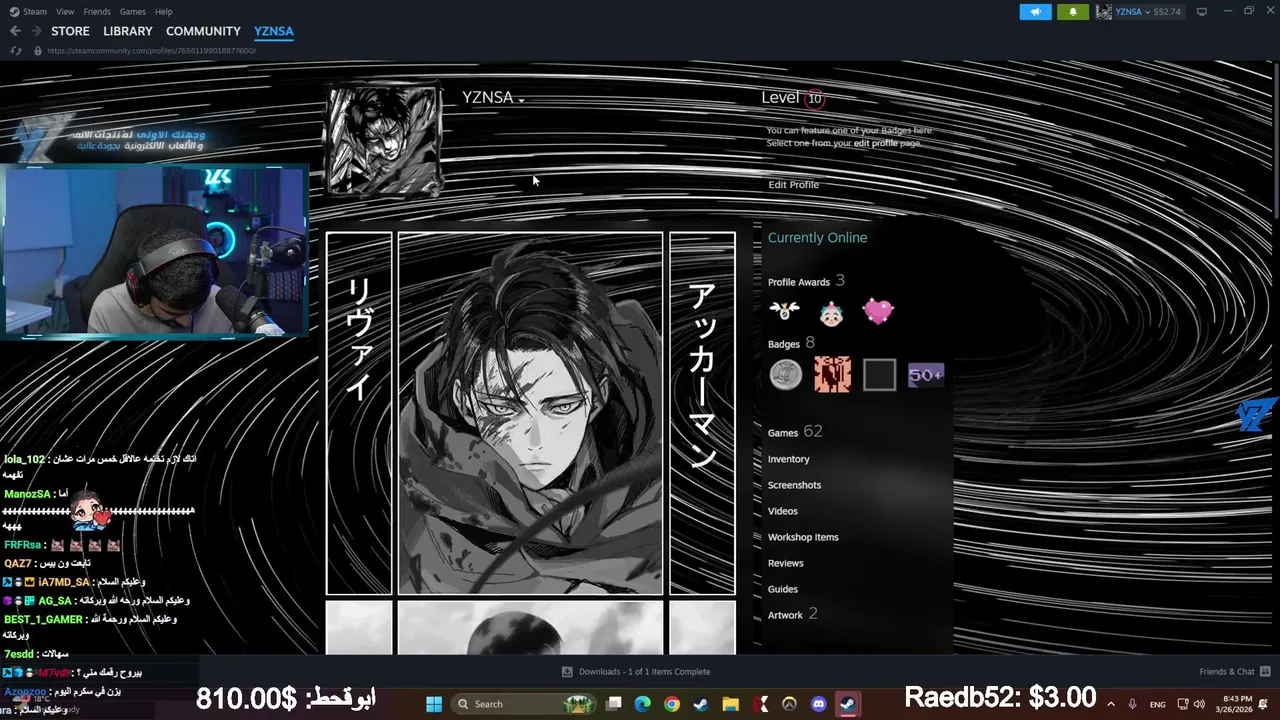This screenshot has height=720, width=1280.
Task: Open the green notifications bell
Action: point(1073,12)
